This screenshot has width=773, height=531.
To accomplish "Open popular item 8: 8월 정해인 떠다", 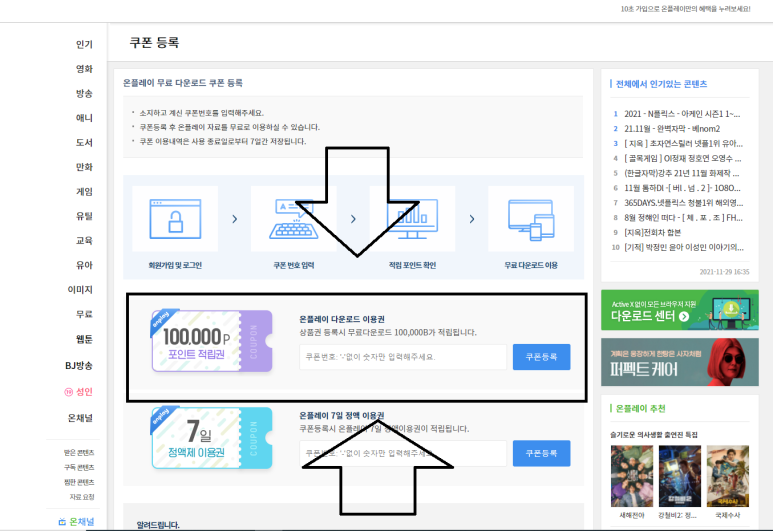I will point(683,217).
